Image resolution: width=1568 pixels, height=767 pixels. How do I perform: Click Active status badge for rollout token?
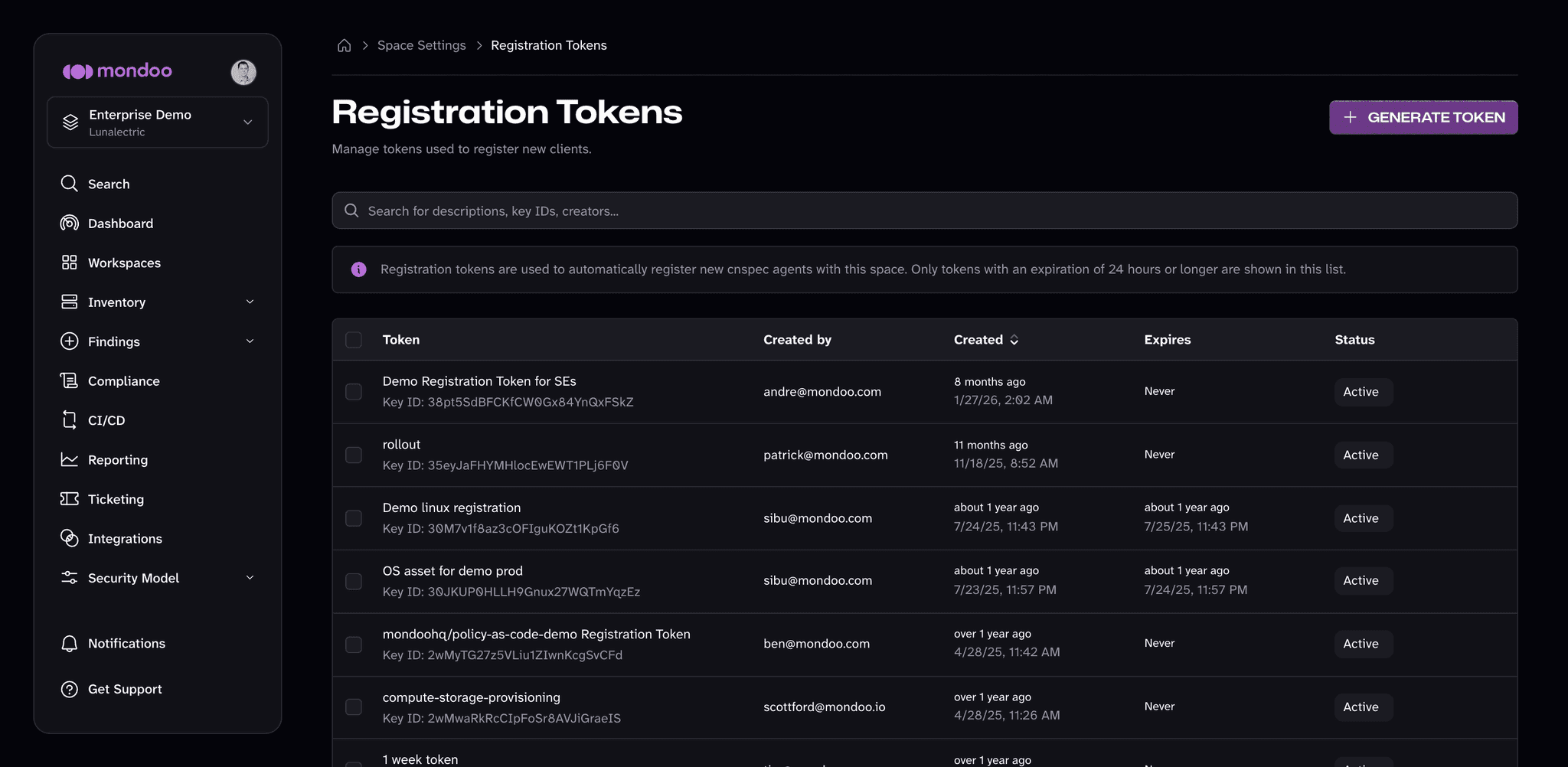1364,455
